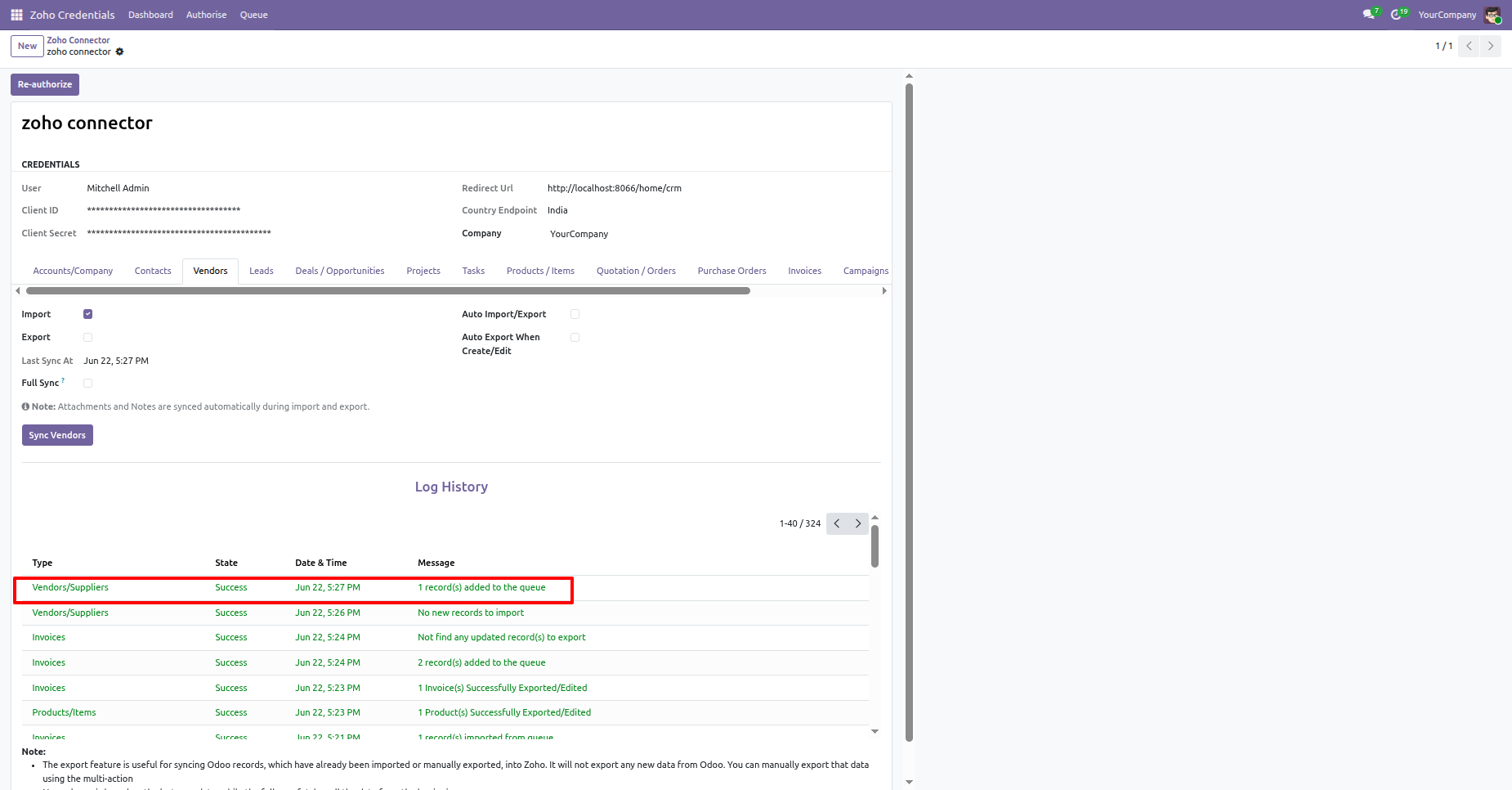Open the Dashboard menu

click(x=150, y=15)
